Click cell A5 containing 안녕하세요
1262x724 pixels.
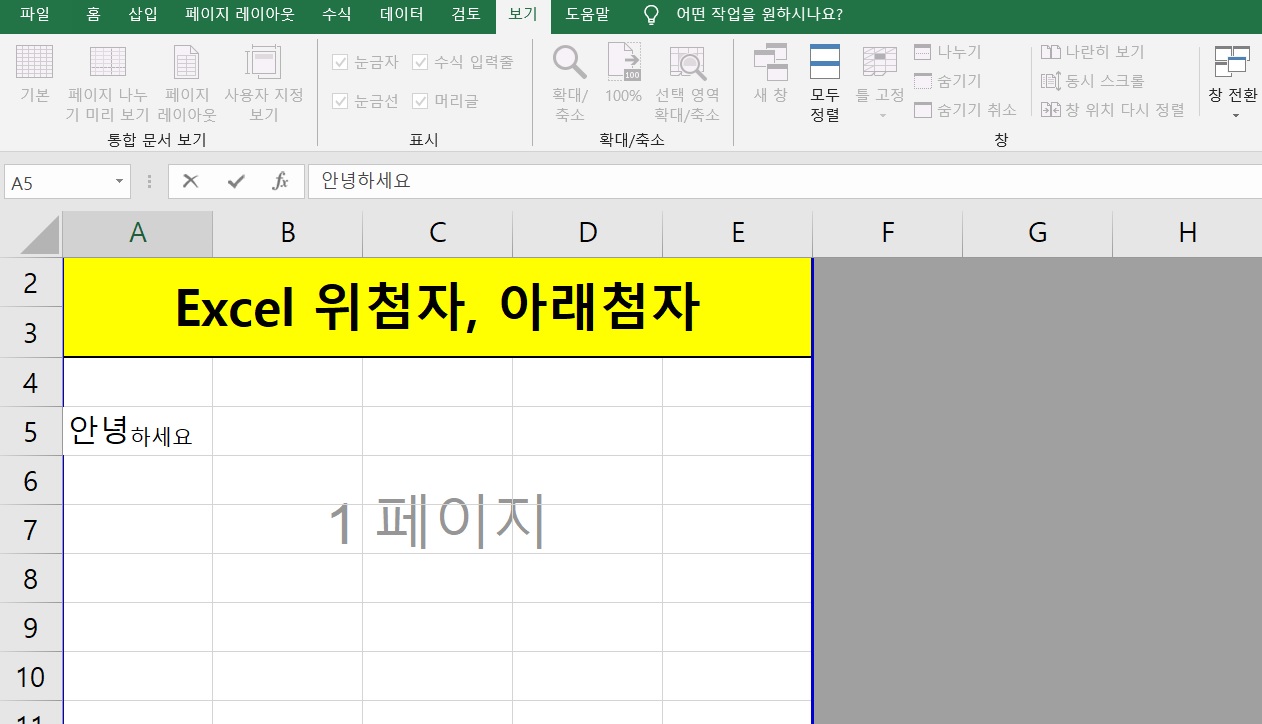coord(138,432)
